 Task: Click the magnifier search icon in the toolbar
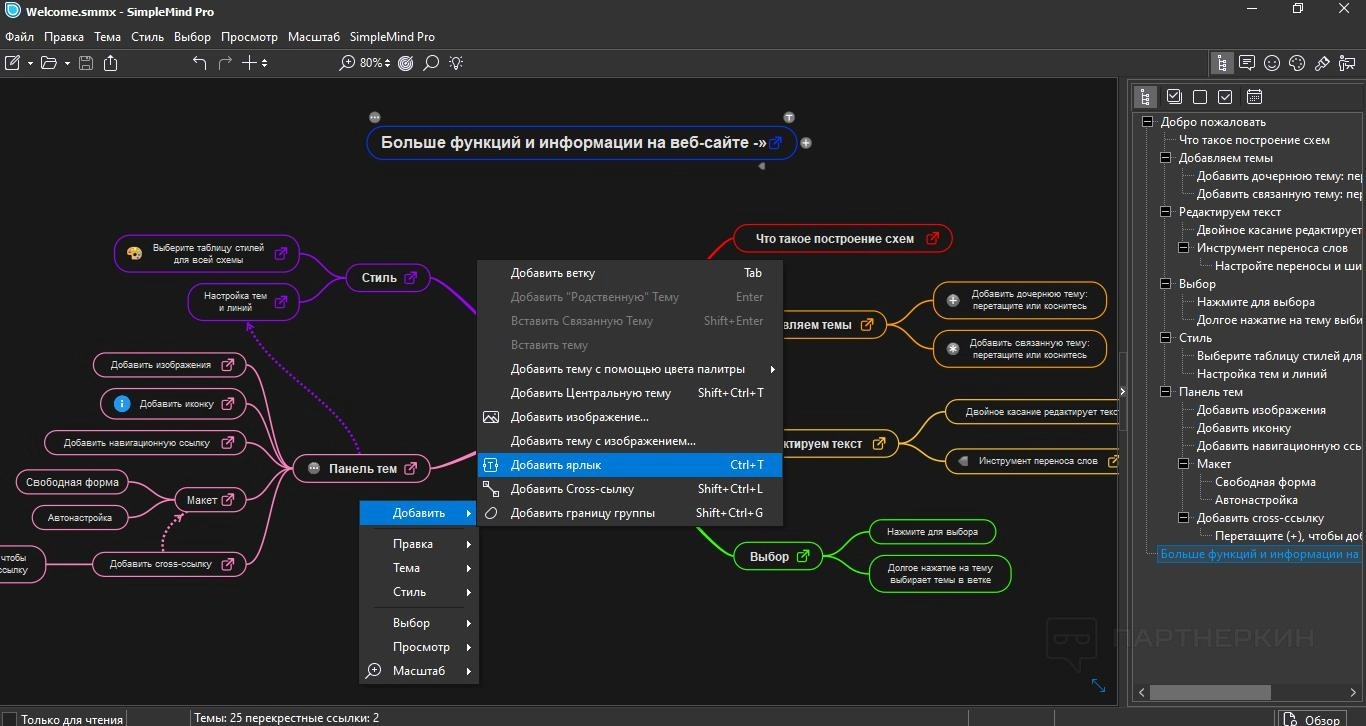[431, 63]
